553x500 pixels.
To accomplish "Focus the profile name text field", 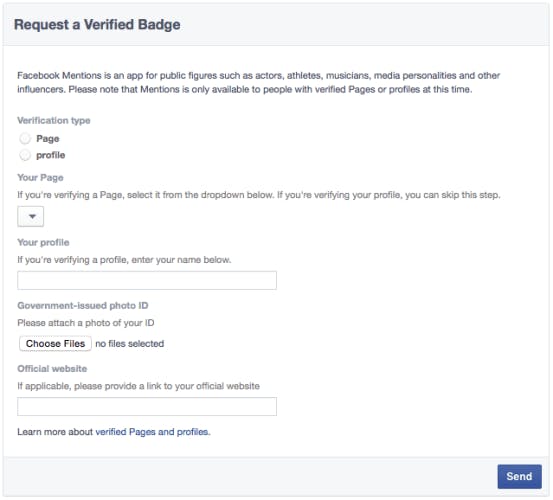I will pos(147,280).
